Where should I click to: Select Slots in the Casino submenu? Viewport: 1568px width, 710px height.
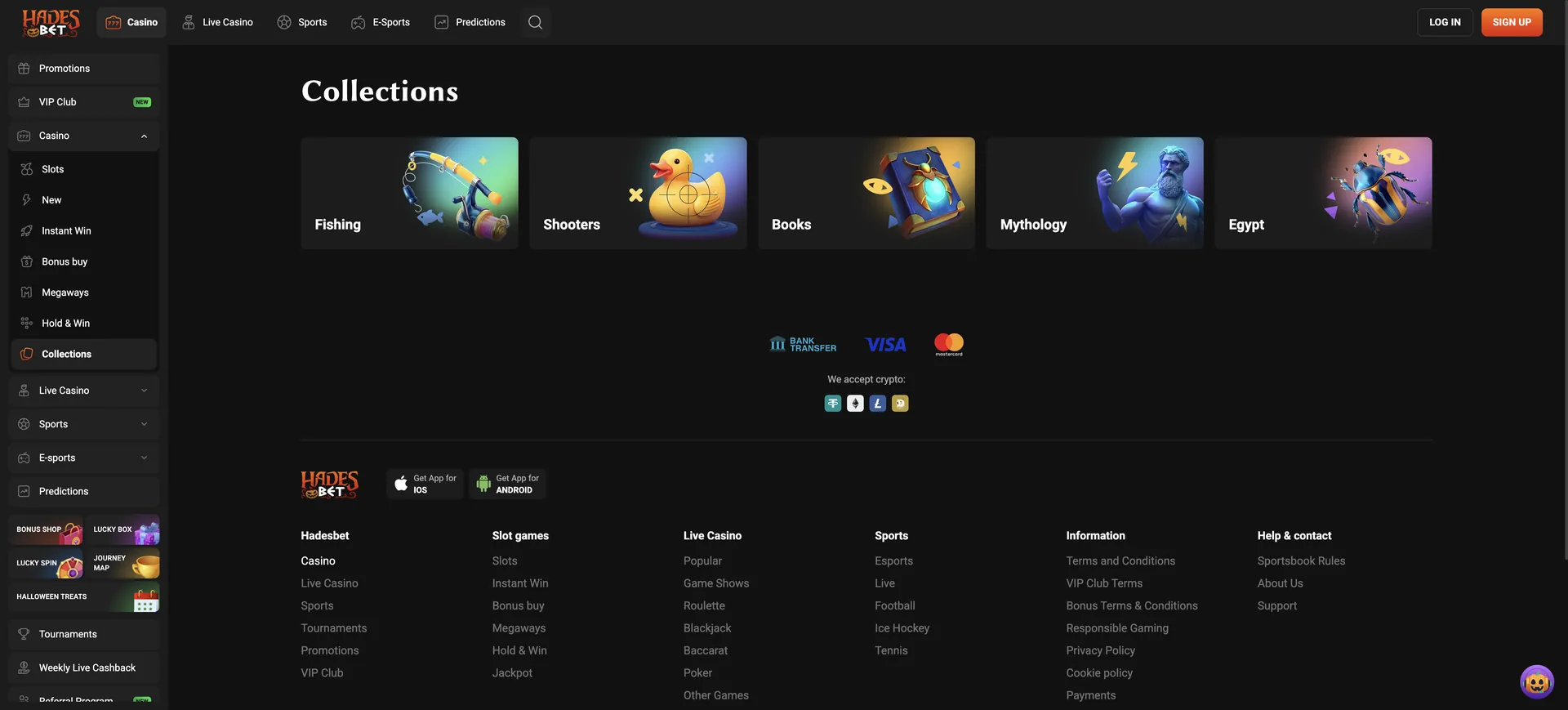[x=83, y=169]
